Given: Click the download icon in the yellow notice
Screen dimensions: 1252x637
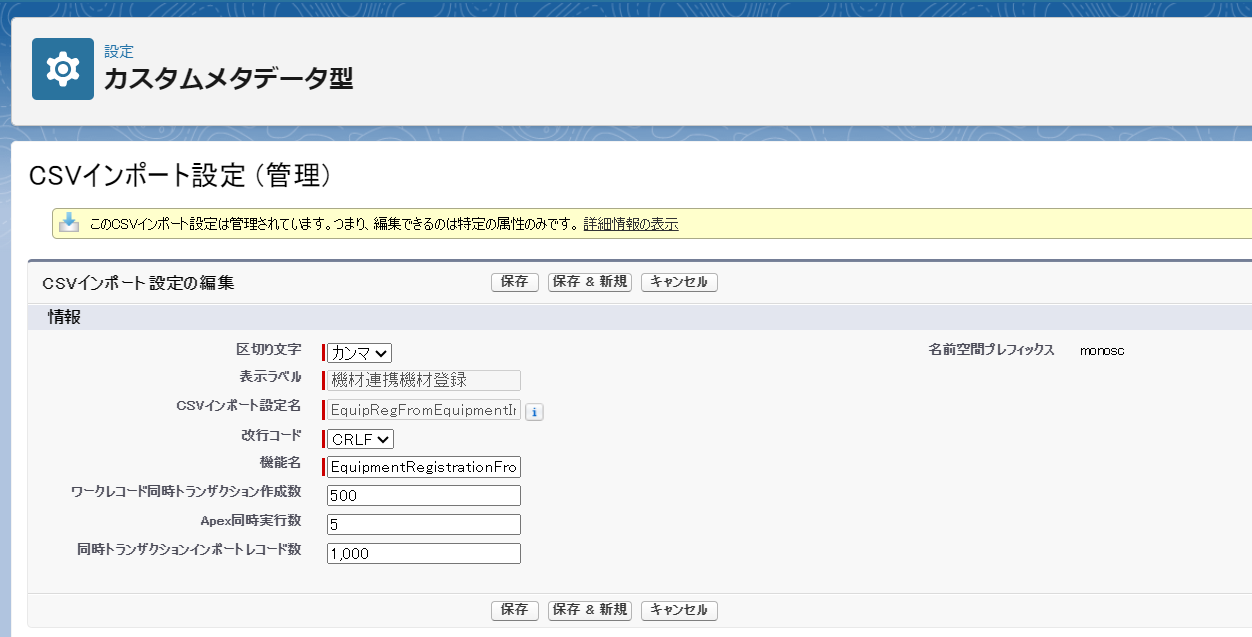Looking at the screenshot, I should coord(69,223).
